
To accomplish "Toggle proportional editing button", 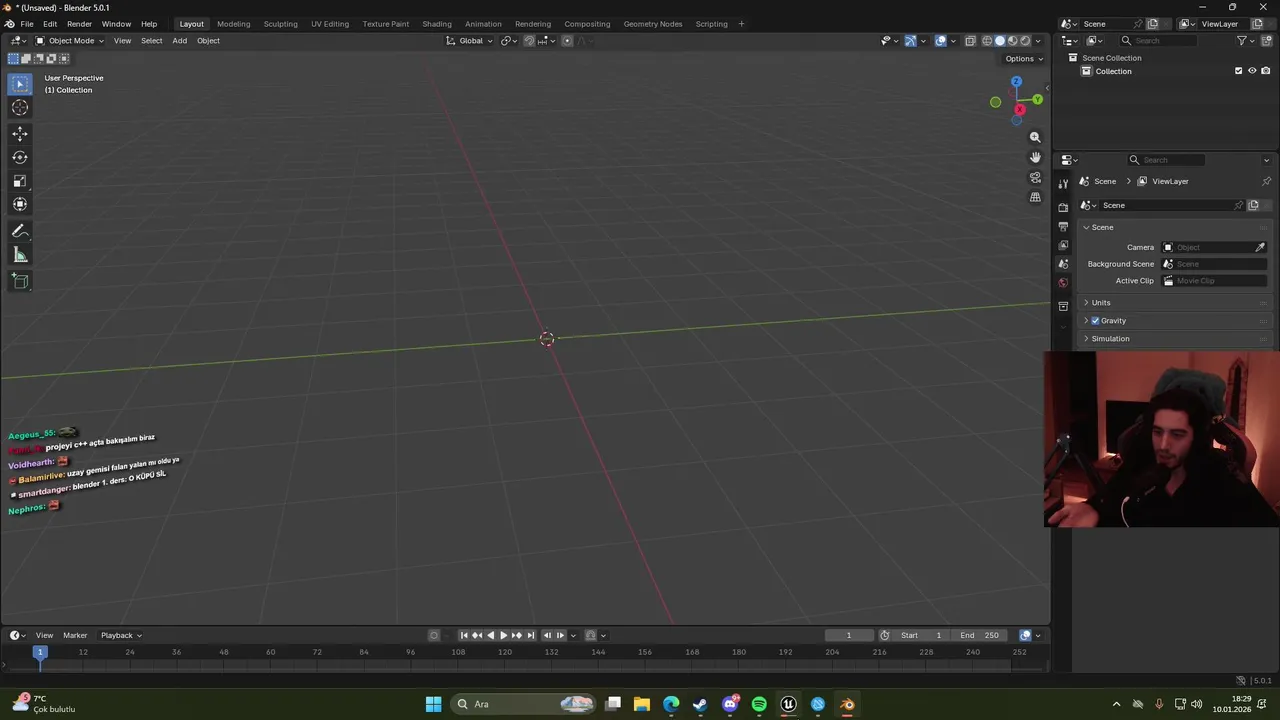I will (x=567, y=41).
